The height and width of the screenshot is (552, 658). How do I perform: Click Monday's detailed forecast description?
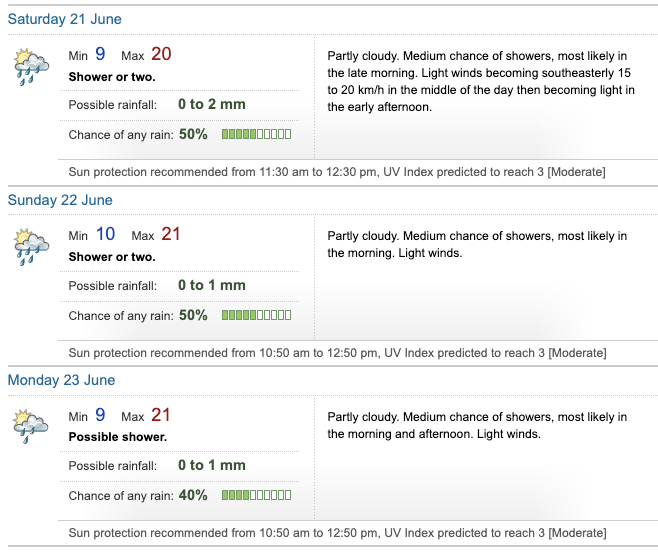pyautogui.click(x=477, y=426)
